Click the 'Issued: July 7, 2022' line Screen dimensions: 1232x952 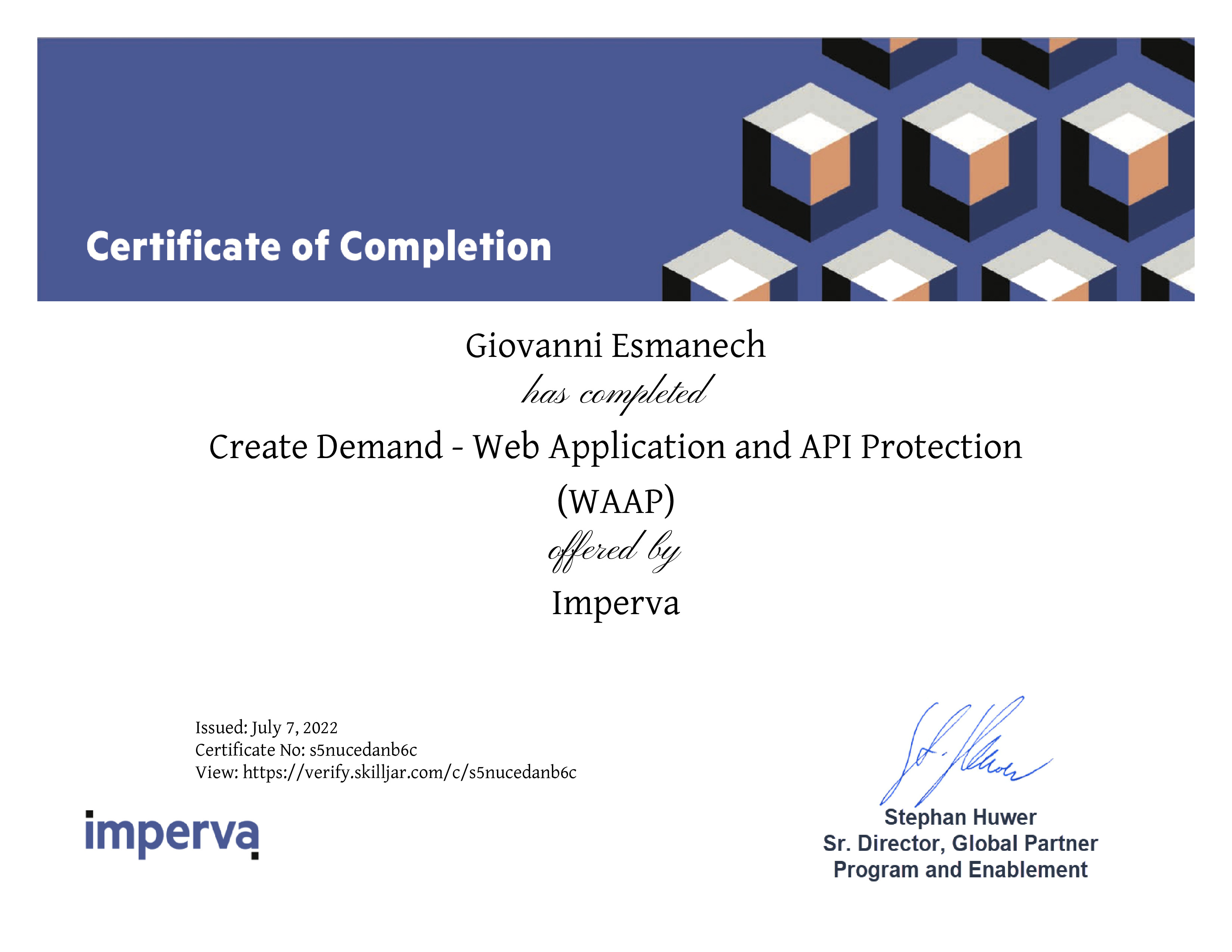(266, 728)
